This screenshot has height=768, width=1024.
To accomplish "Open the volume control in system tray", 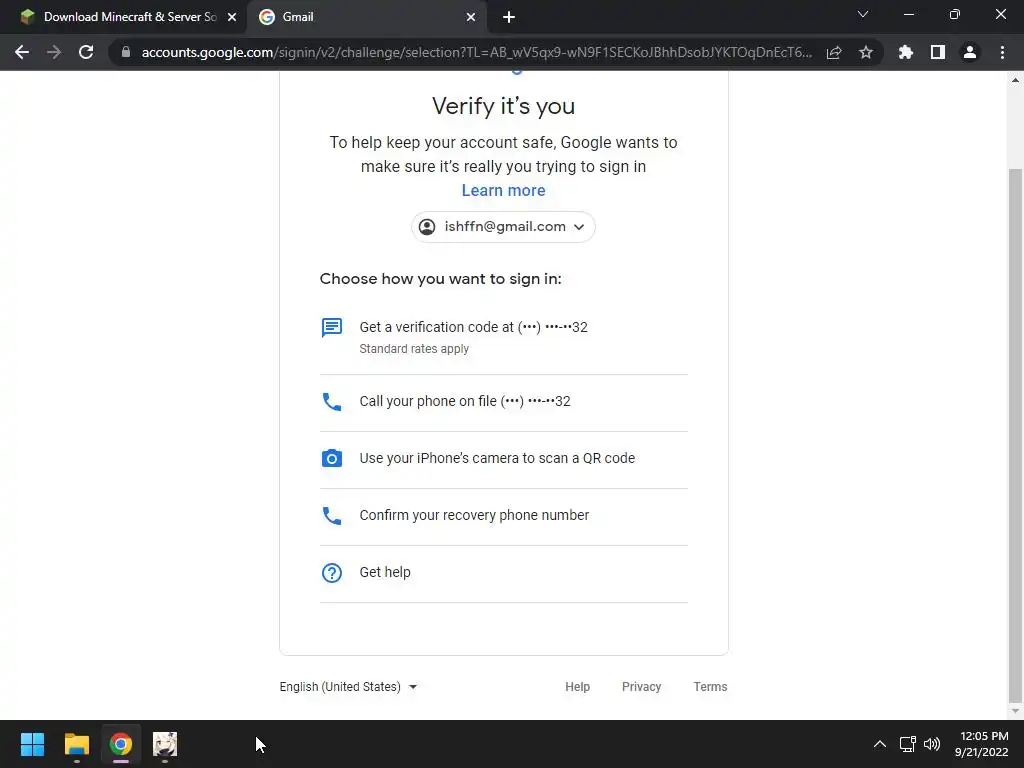I will [x=932, y=744].
